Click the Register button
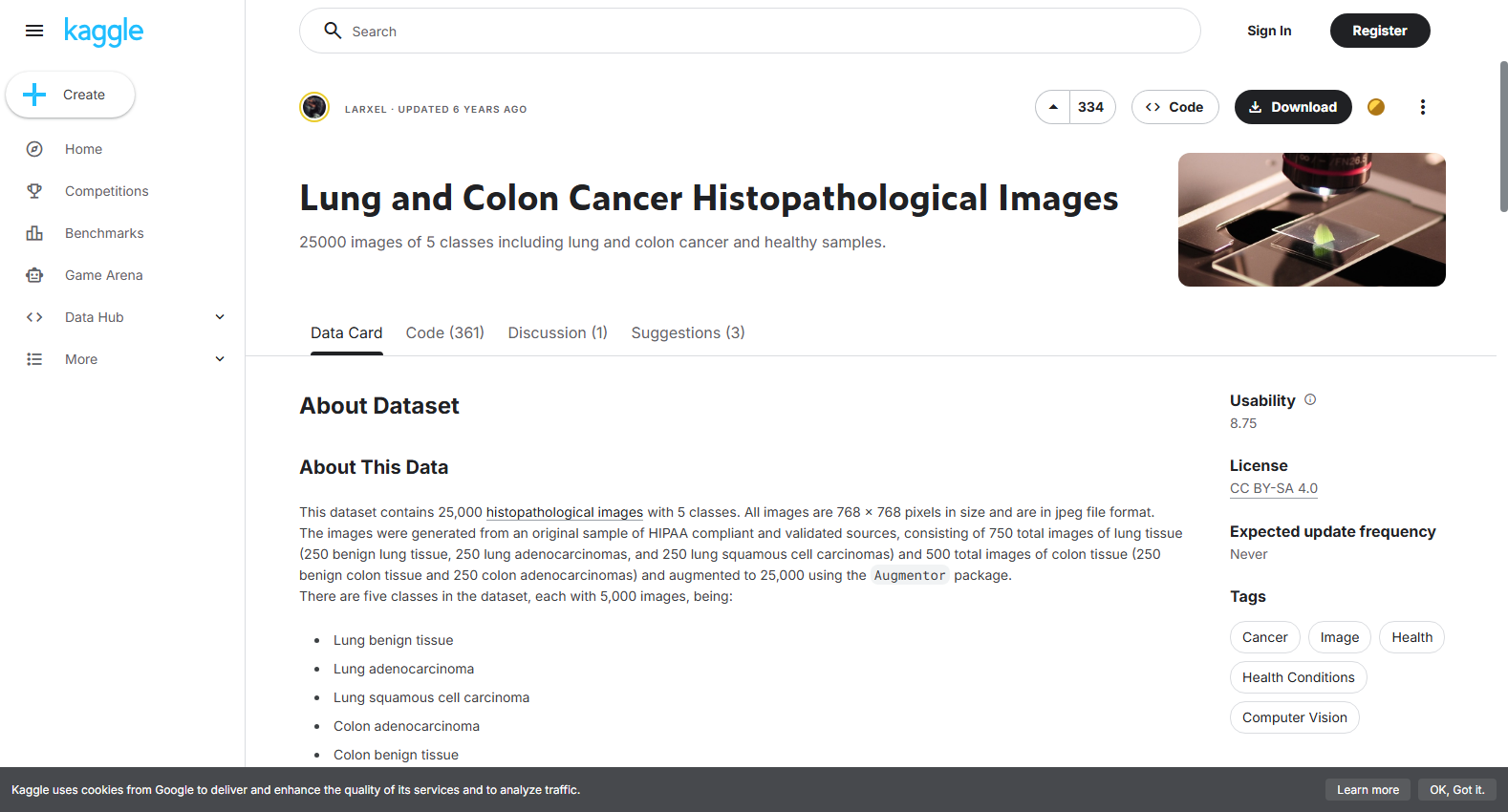This screenshot has height=812, width=1508. tap(1380, 31)
